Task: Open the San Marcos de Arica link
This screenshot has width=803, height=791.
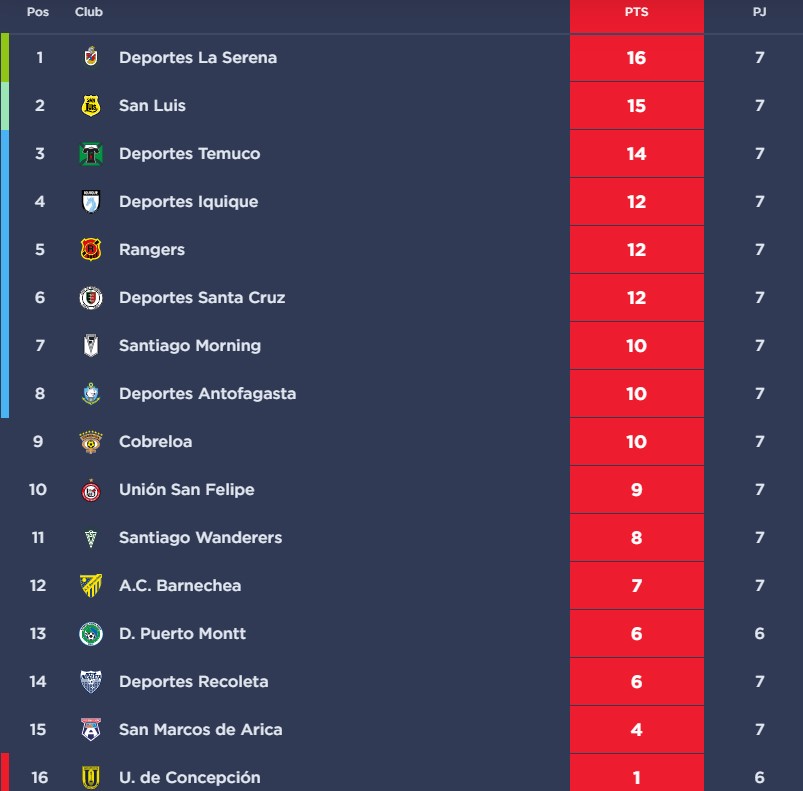Action: coord(200,730)
